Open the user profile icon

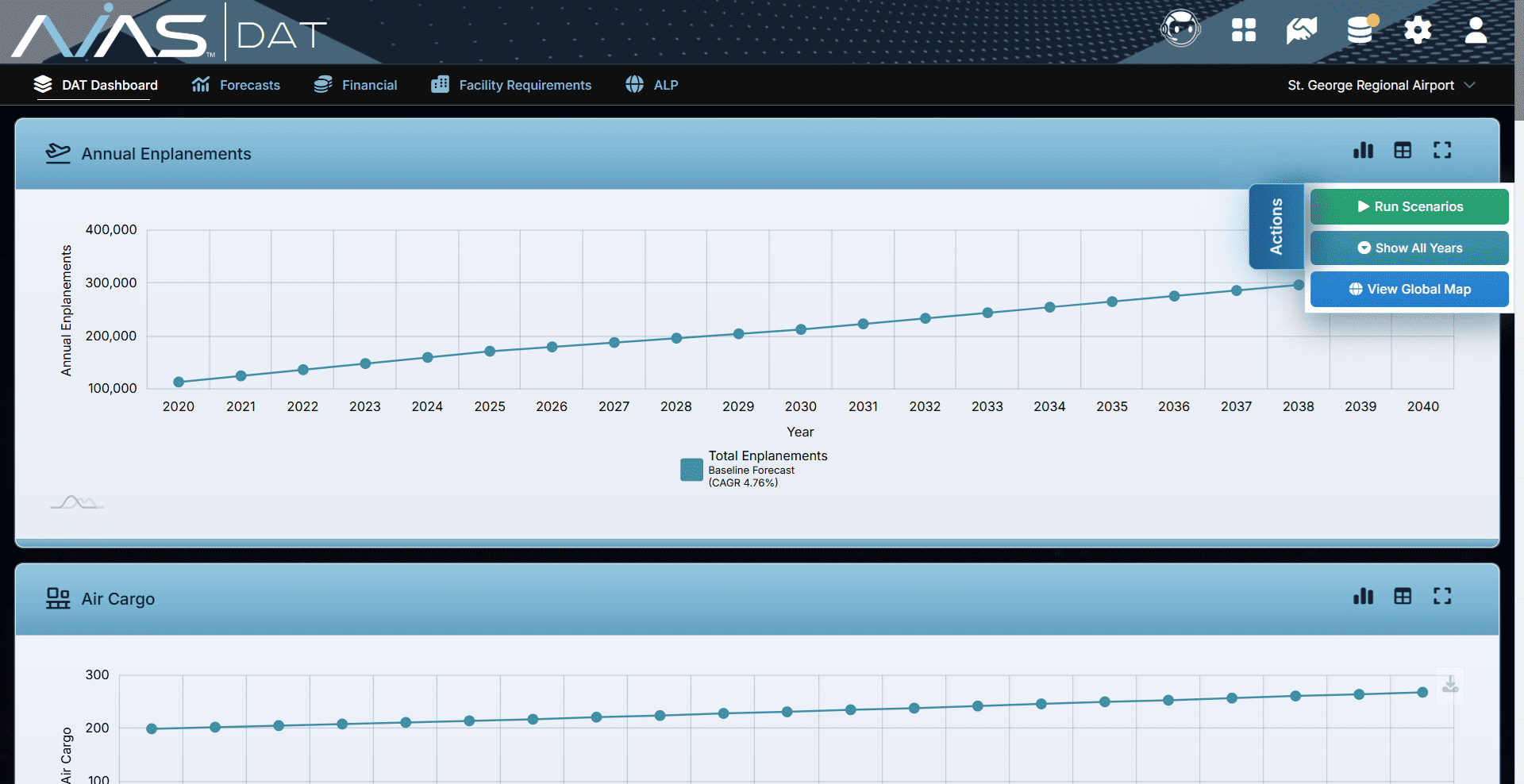pyautogui.click(x=1476, y=30)
